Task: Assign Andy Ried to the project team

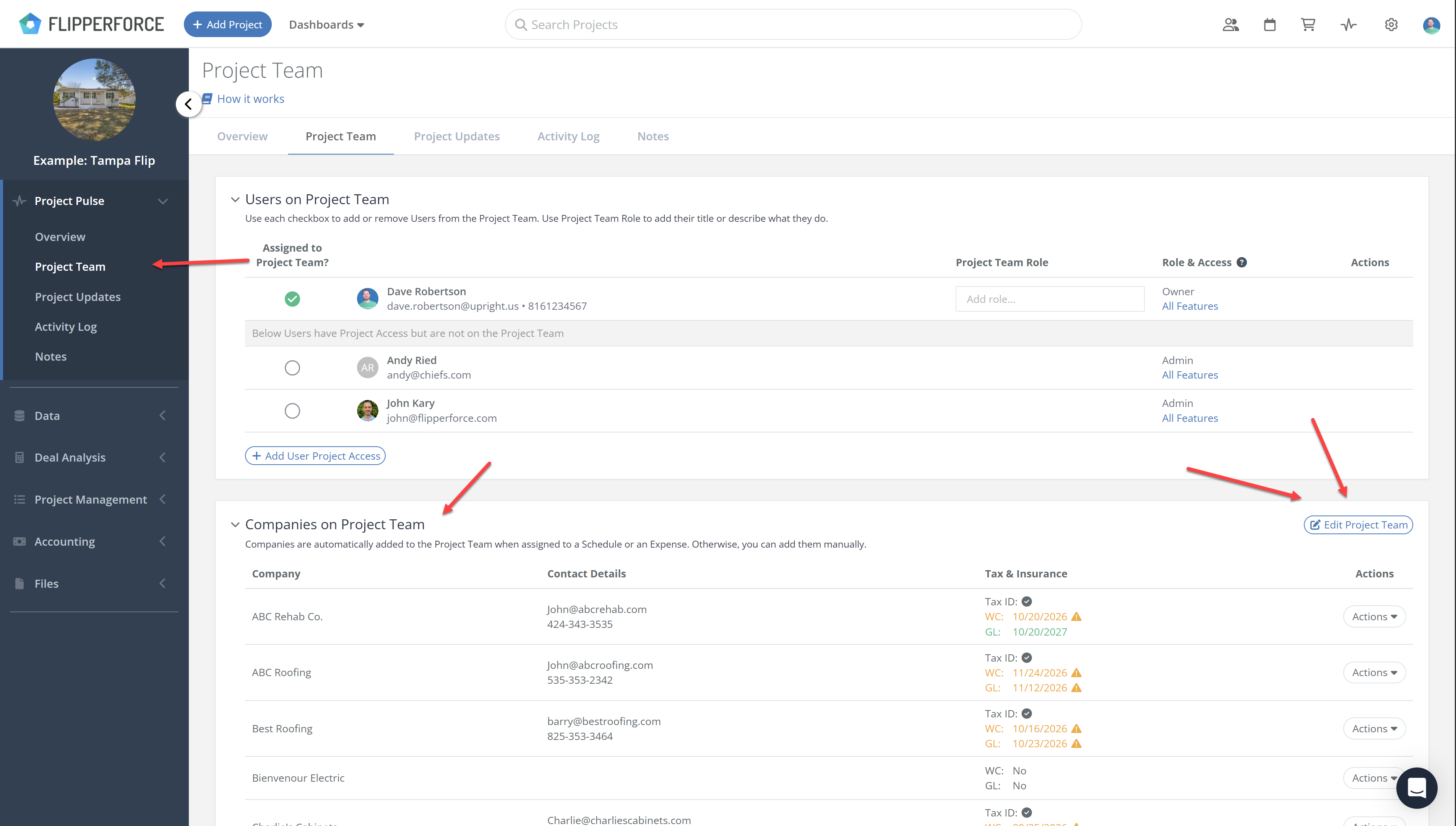Action: click(292, 367)
